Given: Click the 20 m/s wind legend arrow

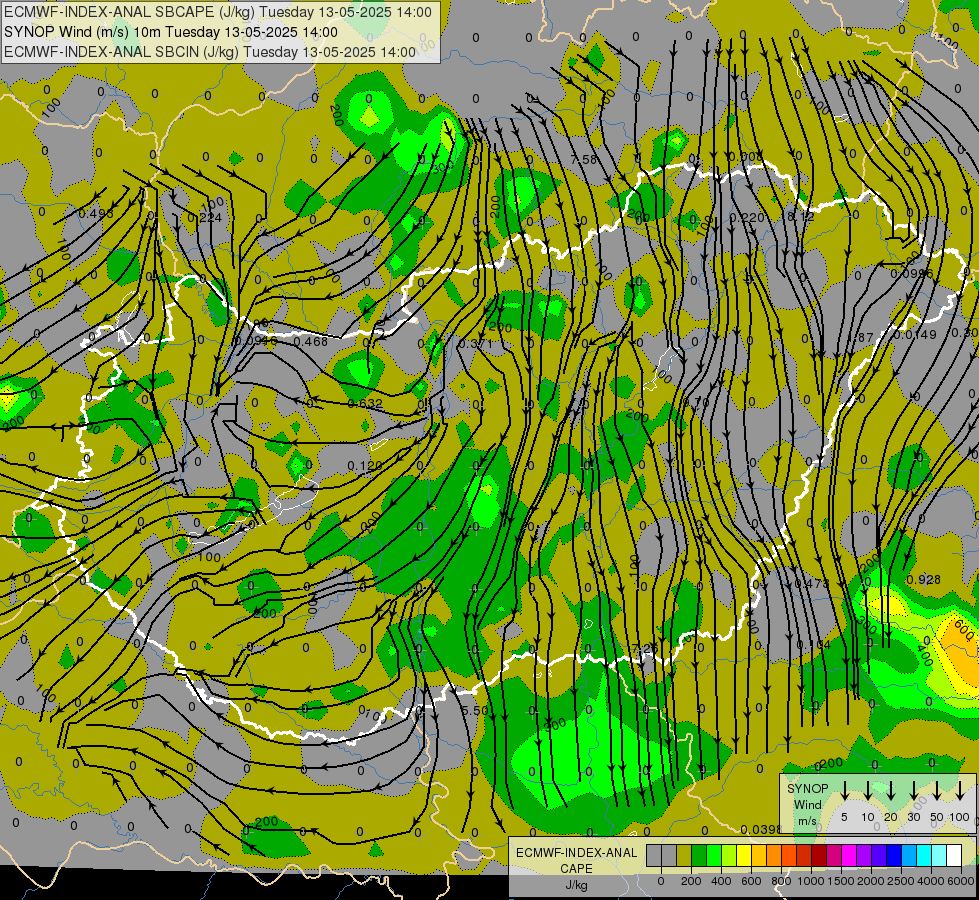Looking at the screenshot, I should pos(890,791).
